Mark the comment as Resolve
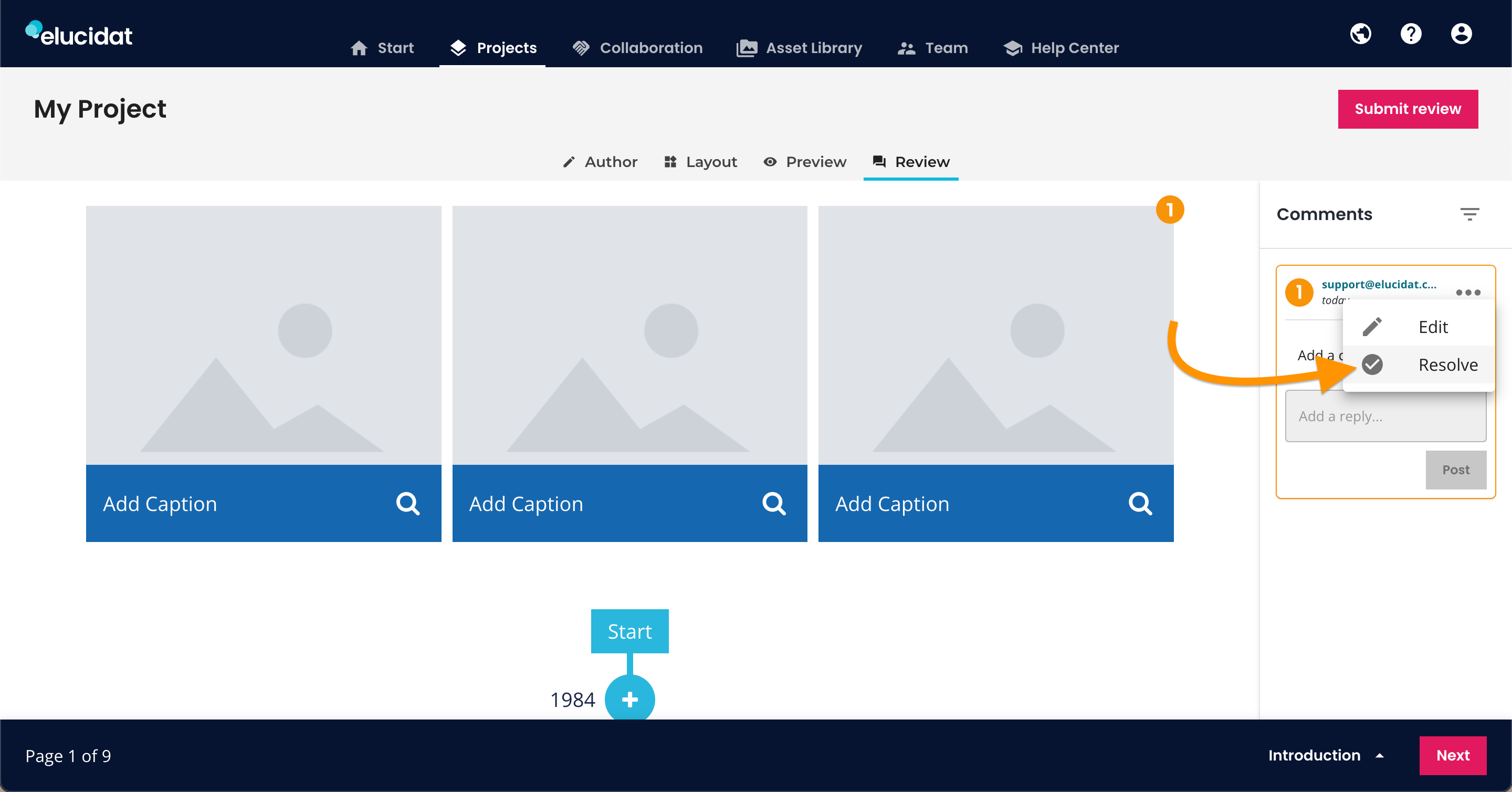 (x=1418, y=364)
